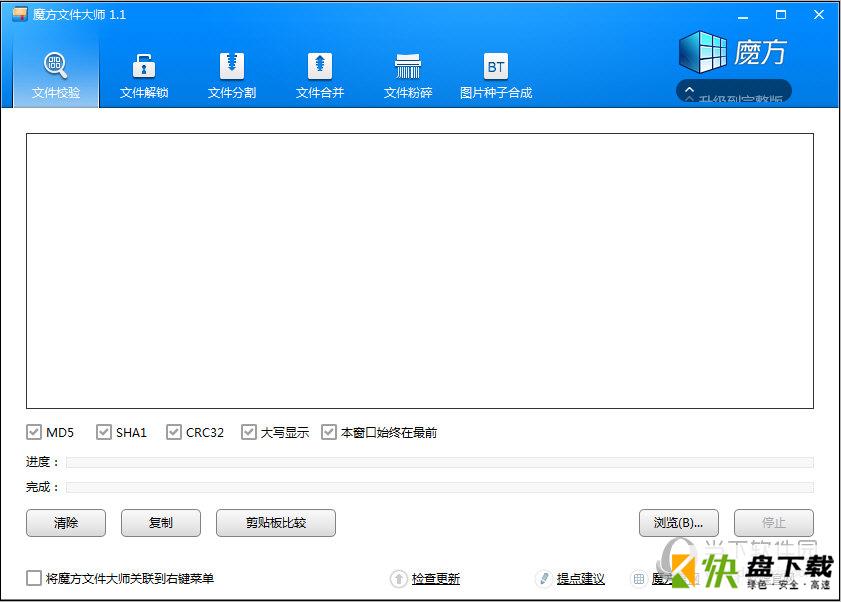Click the 停止 stop button
Image resolution: width=841 pixels, height=602 pixels.
[x=773, y=523]
